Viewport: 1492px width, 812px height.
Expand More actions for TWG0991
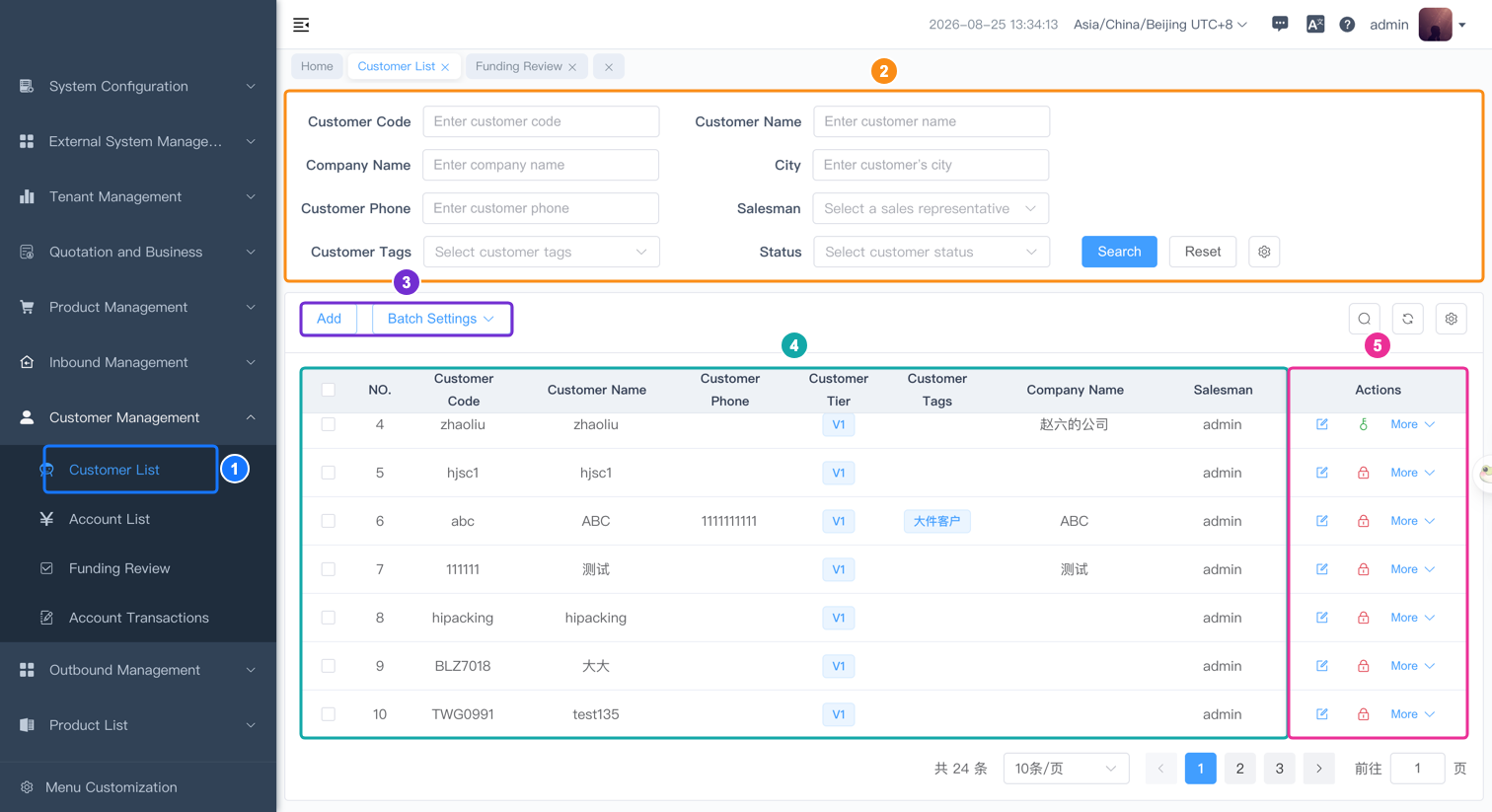coord(1413,714)
